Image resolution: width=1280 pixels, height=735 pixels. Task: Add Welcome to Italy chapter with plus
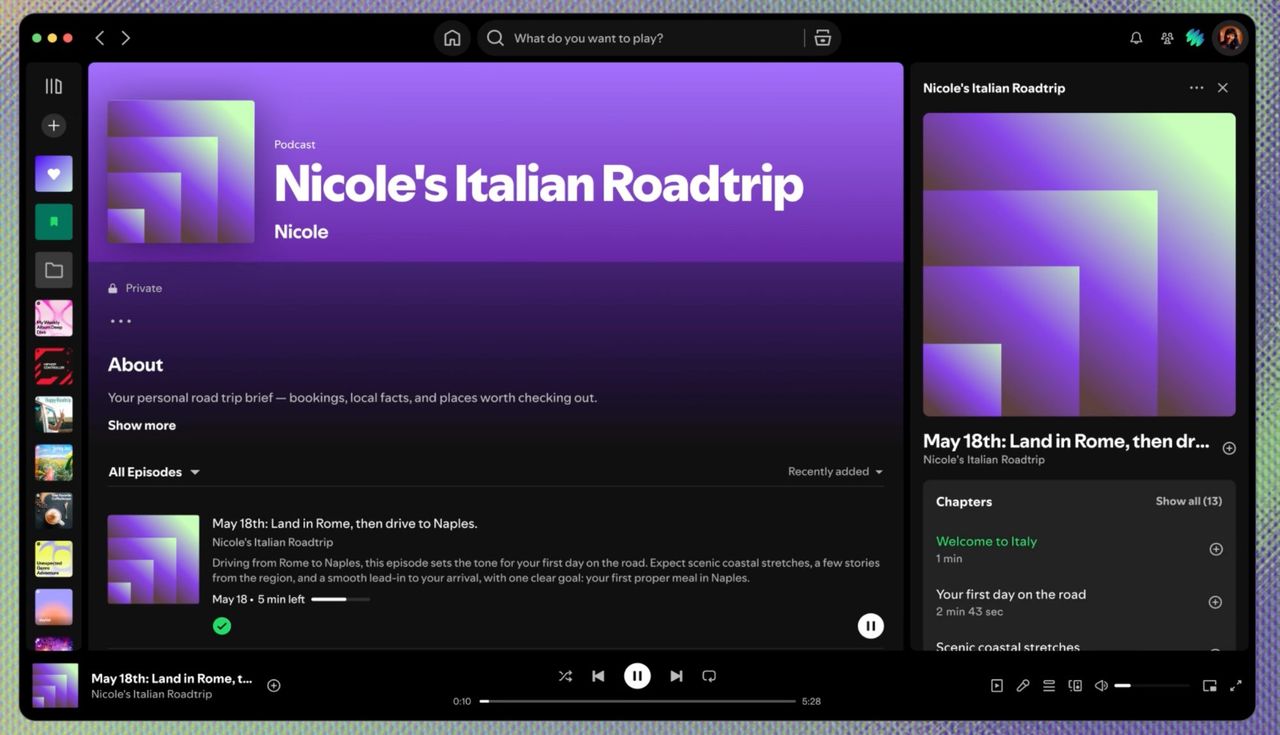click(x=1216, y=549)
